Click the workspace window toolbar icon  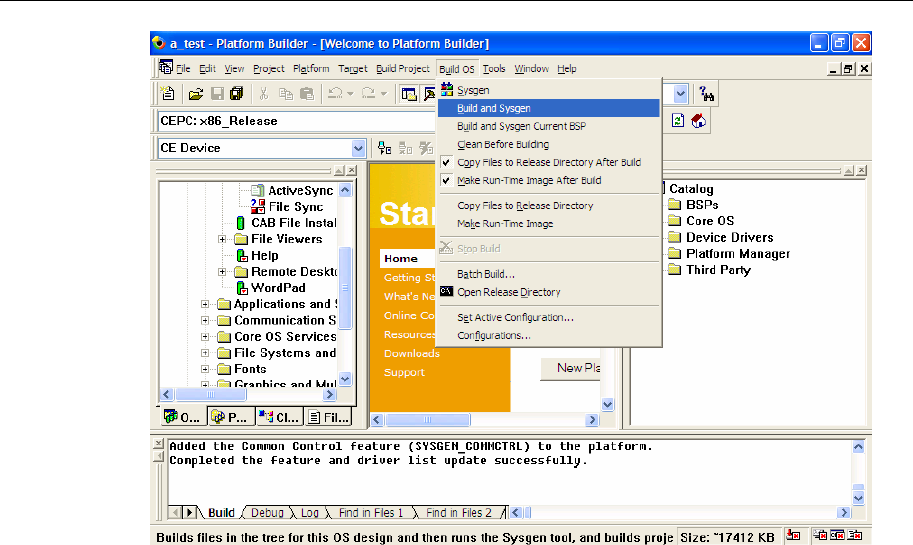(x=409, y=94)
